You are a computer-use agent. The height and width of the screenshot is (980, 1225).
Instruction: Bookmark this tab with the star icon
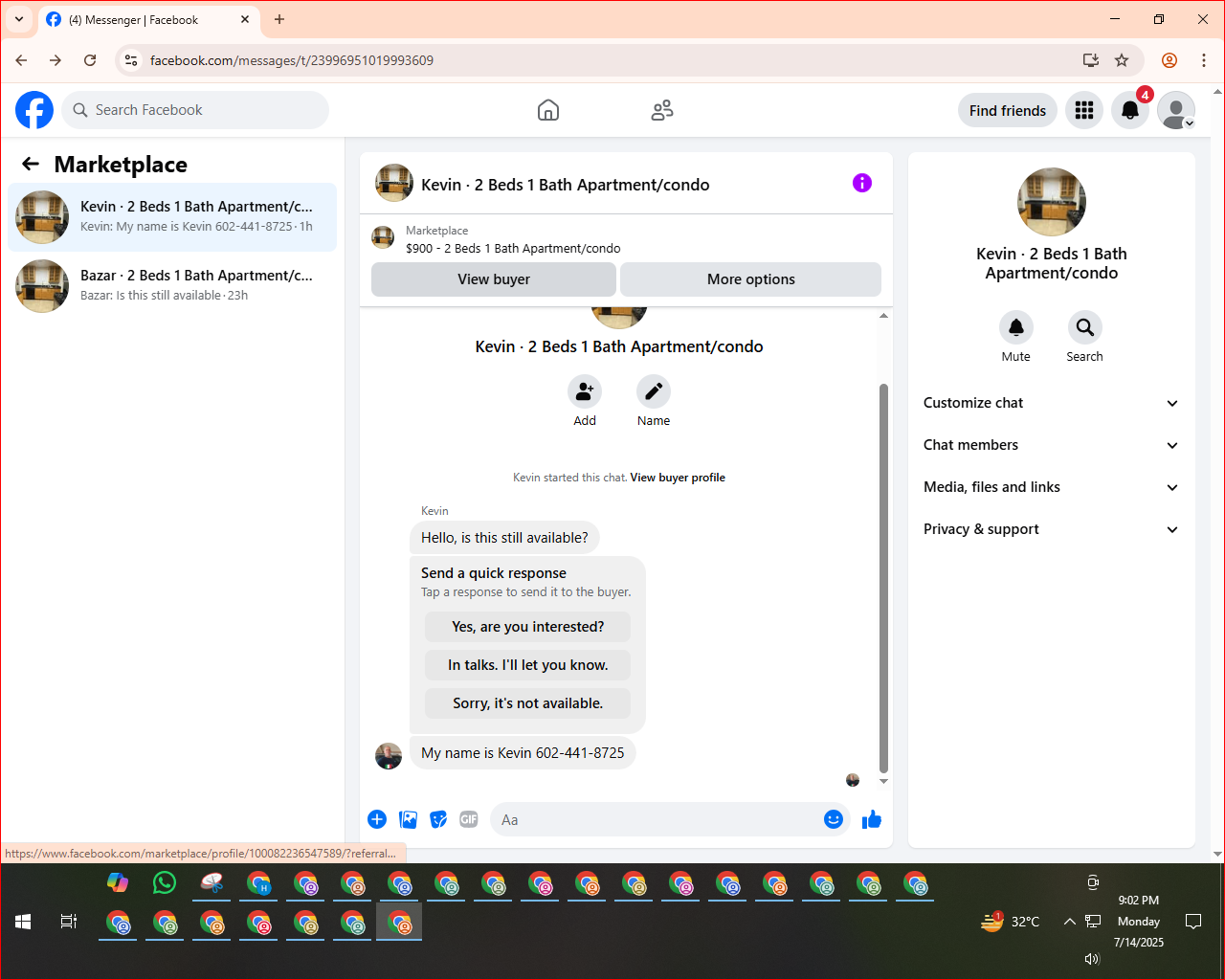click(x=1122, y=60)
